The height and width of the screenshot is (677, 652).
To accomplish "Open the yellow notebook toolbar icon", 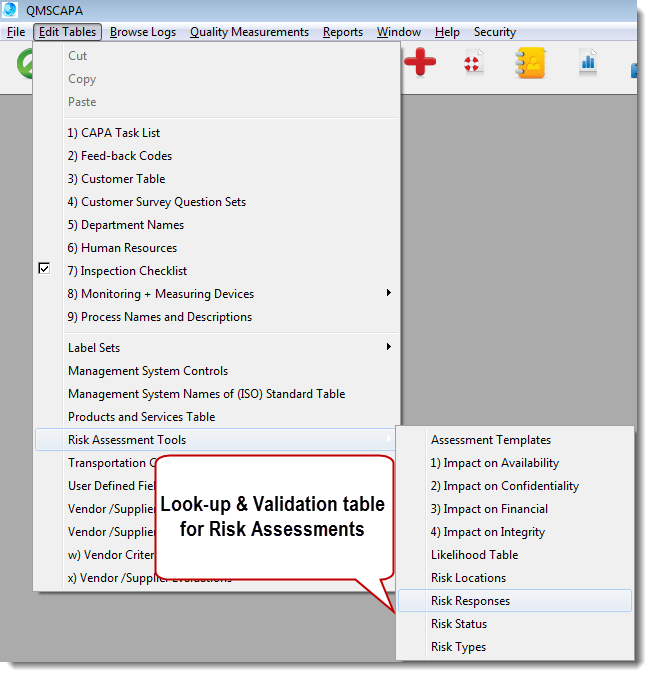I will (x=530, y=64).
